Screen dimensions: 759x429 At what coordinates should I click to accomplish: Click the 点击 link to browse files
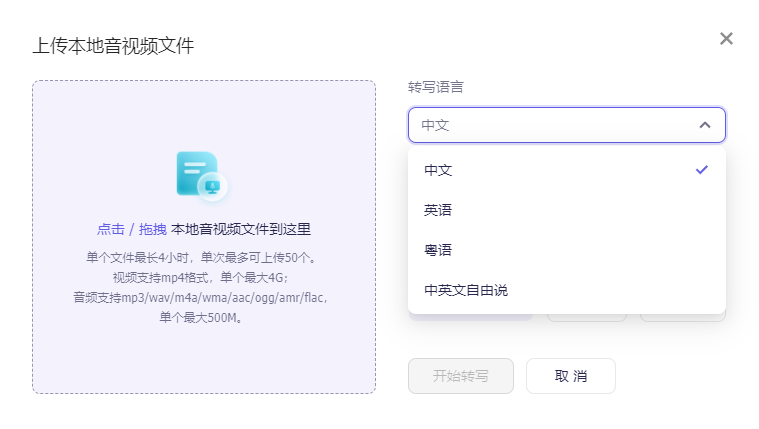[x=110, y=229]
